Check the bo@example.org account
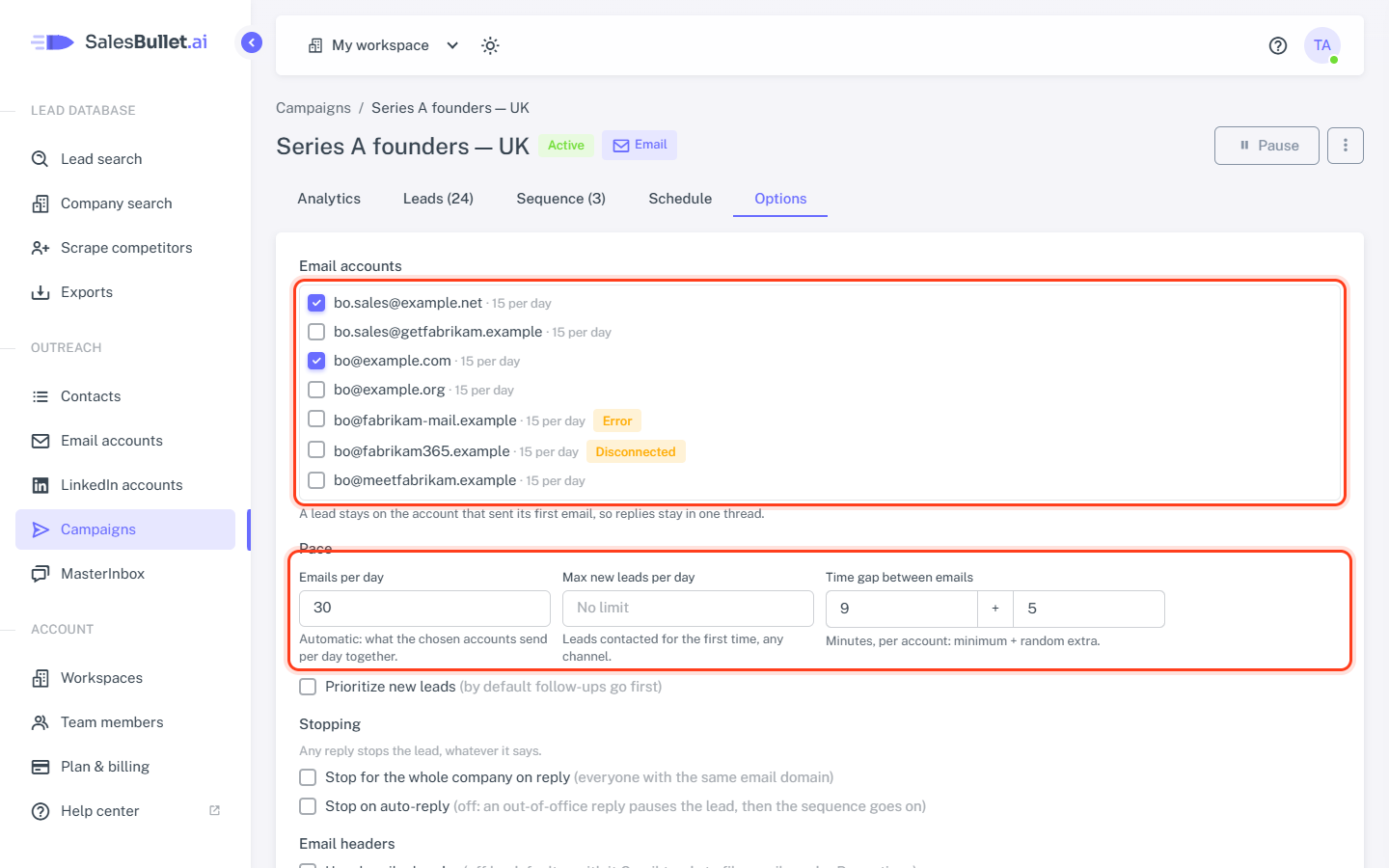 point(316,390)
